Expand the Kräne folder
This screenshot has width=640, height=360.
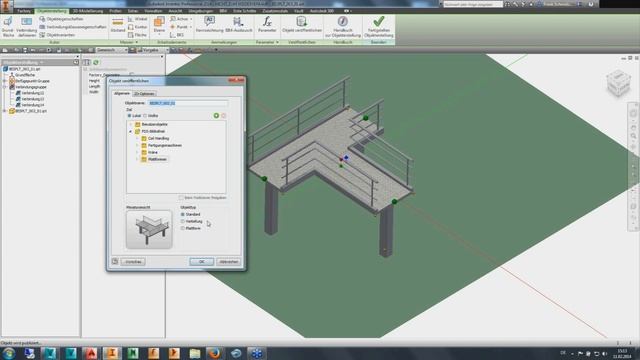pyautogui.click(x=138, y=152)
